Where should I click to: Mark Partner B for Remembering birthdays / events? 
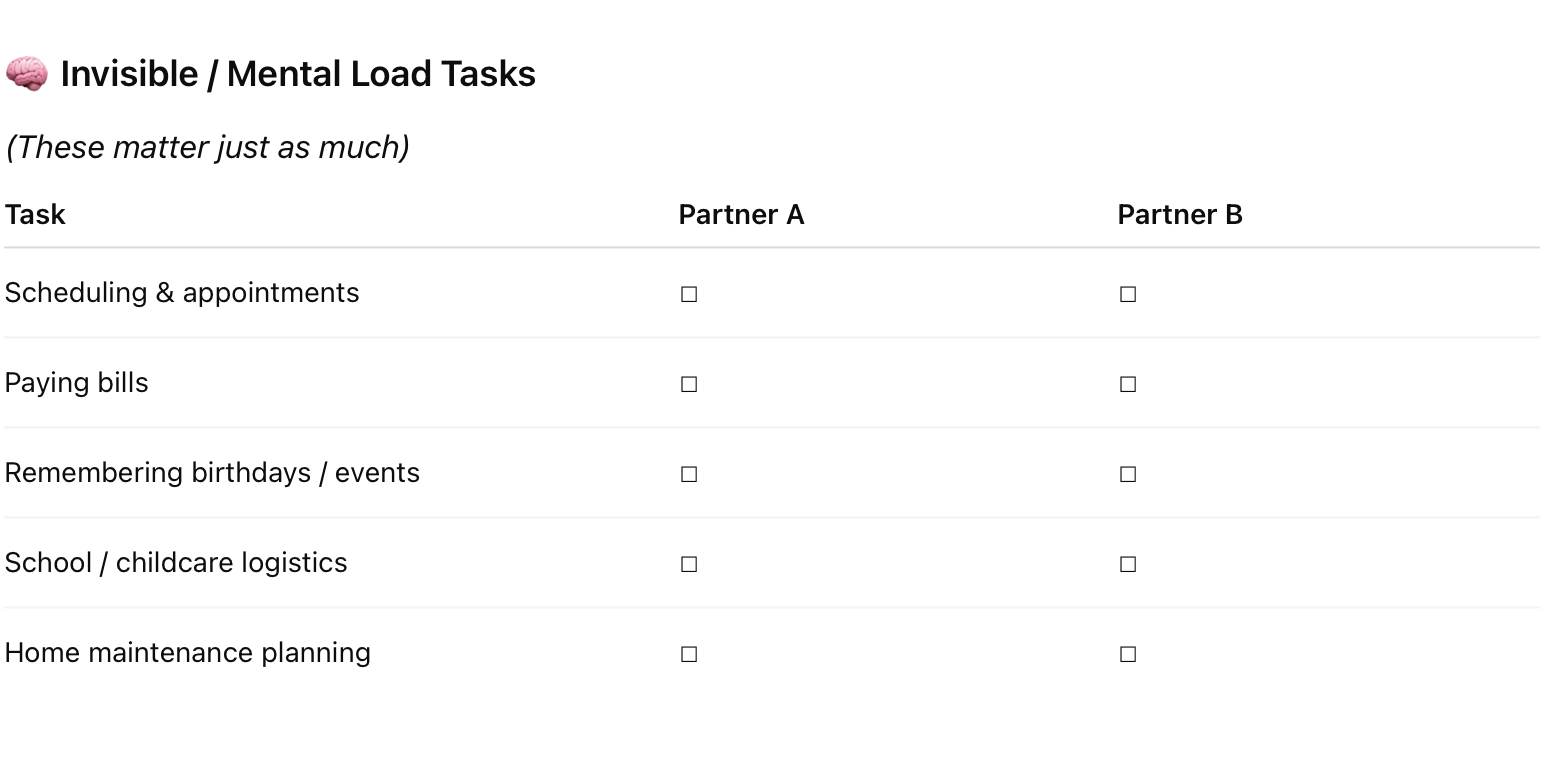[x=1127, y=474]
